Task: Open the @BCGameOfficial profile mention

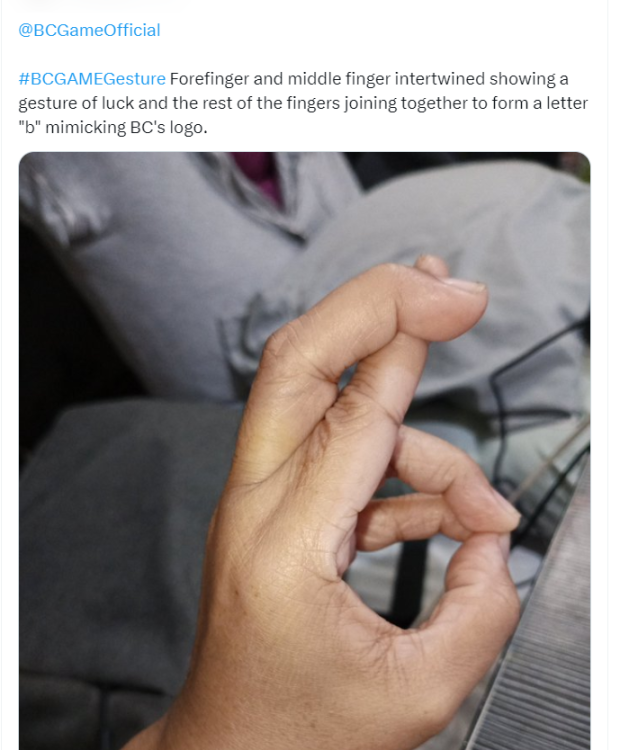Action: [x=89, y=30]
